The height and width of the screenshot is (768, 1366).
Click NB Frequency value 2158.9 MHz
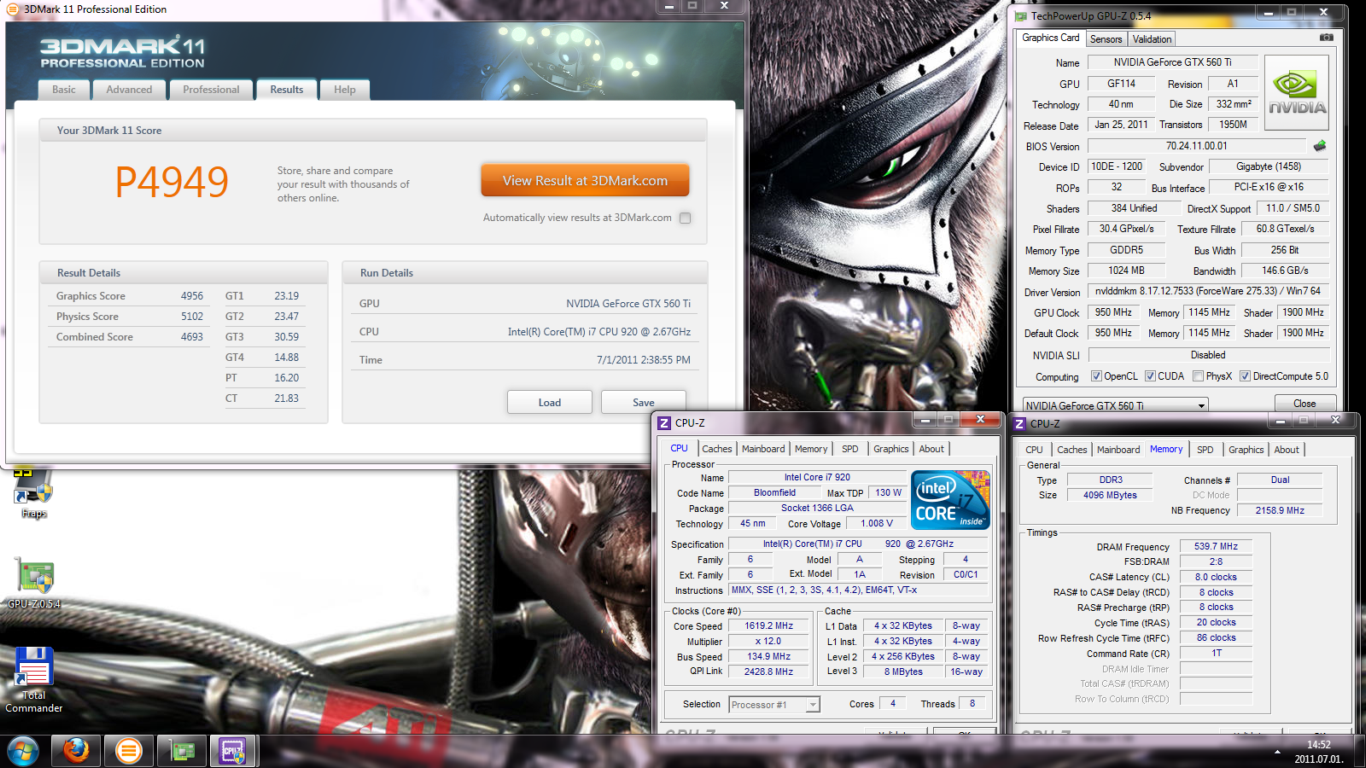[x=1279, y=510]
